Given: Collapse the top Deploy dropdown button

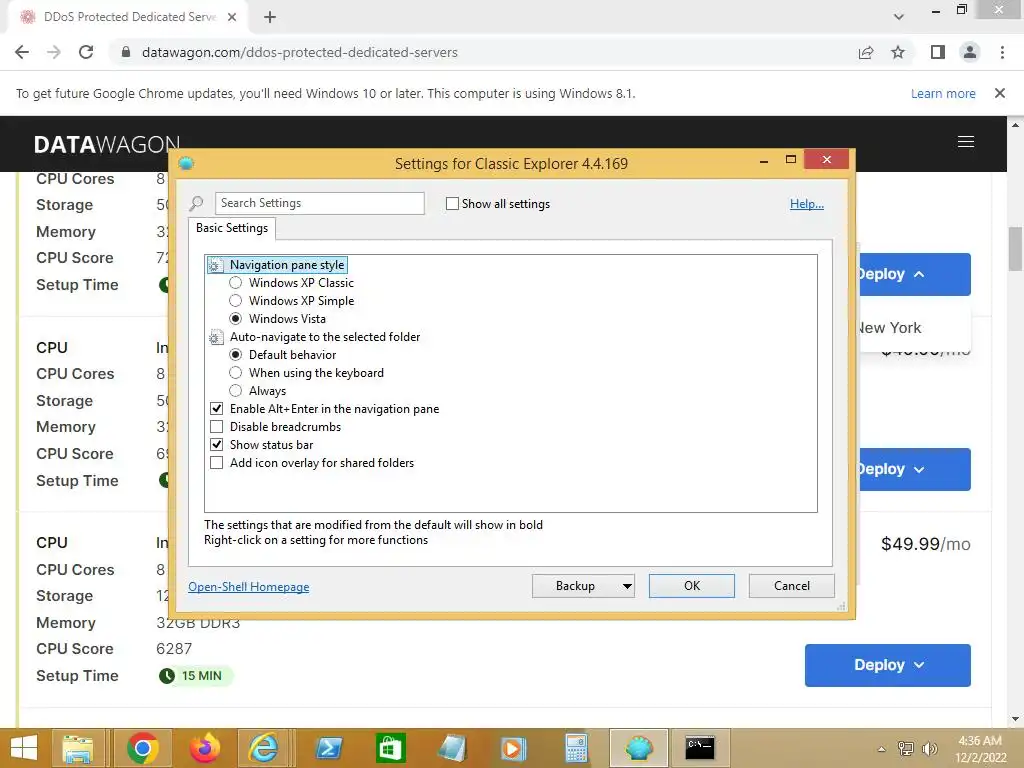Looking at the screenshot, I should 914,274.
